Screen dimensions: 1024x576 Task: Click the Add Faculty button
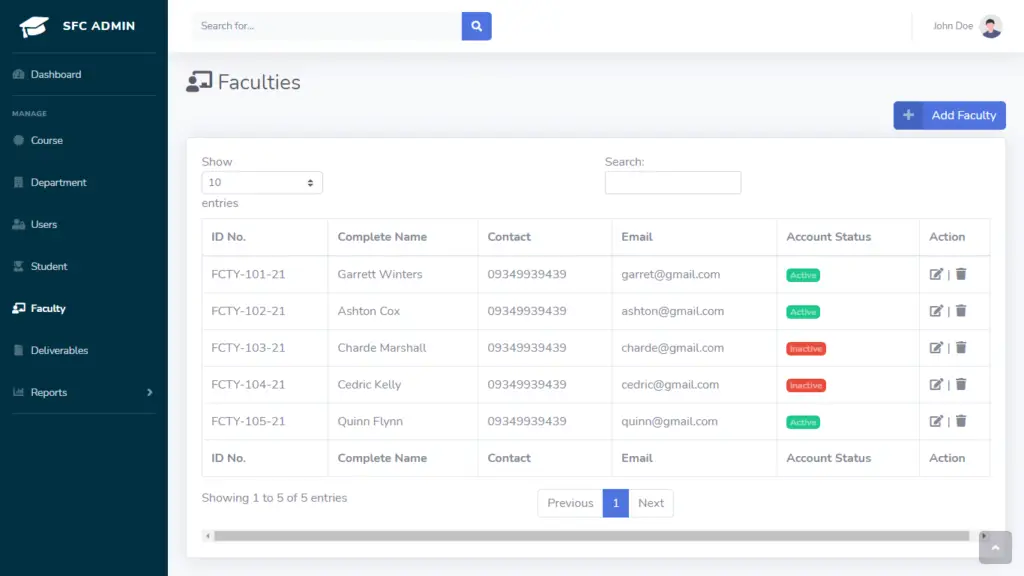tap(948, 115)
